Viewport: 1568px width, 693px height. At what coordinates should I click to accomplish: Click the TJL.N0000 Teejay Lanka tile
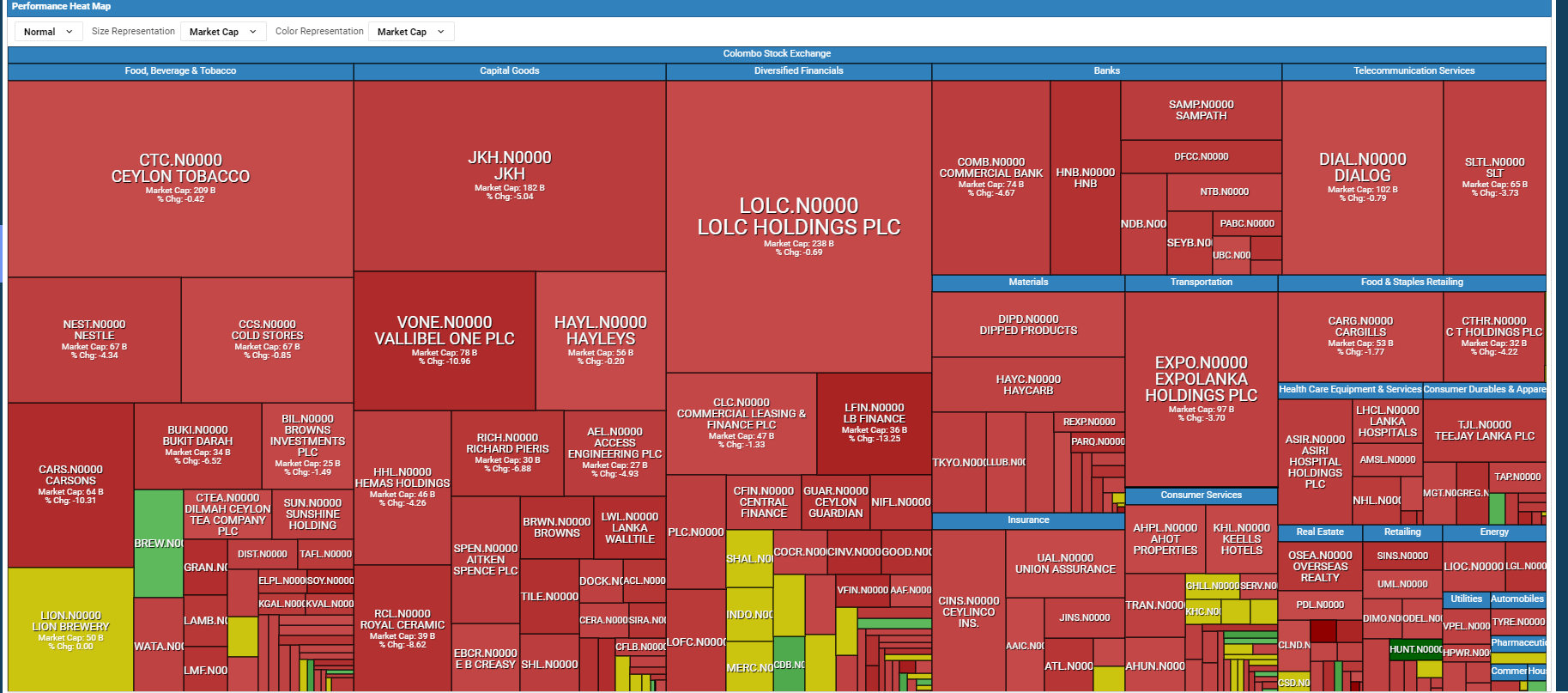[x=1485, y=430]
